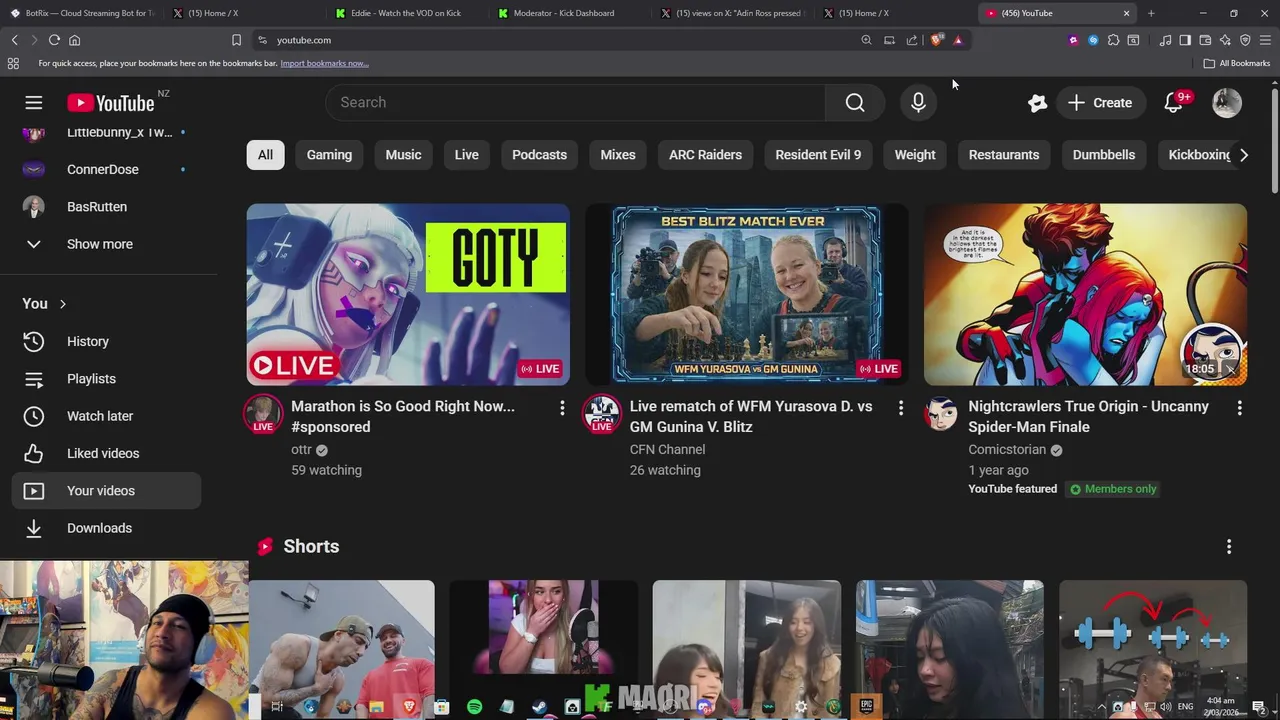Open the browser main menu (three lines)
The image size is (1280, 720).
pos(1265,40)
